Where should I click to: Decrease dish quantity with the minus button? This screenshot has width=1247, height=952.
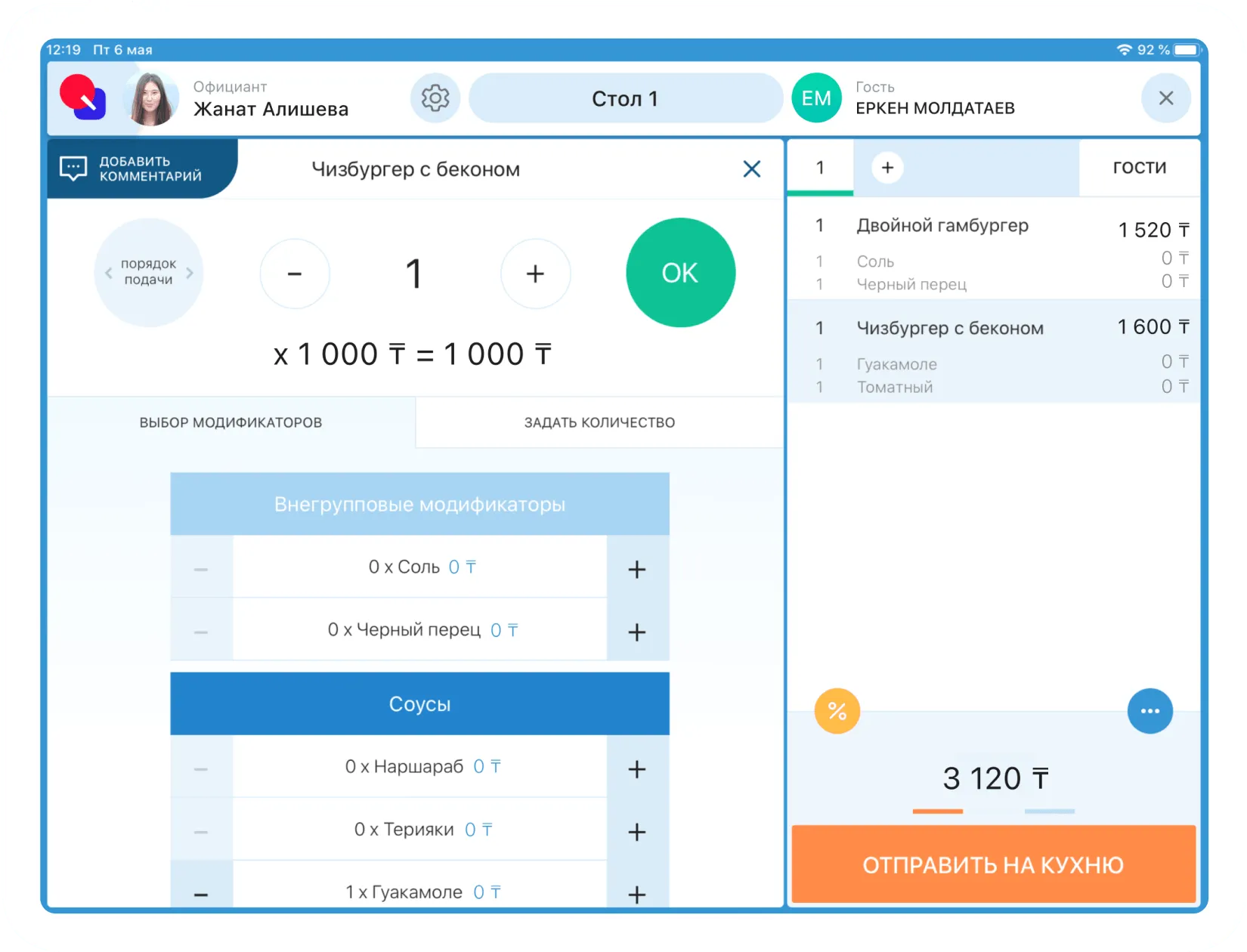tap(295, 274)
